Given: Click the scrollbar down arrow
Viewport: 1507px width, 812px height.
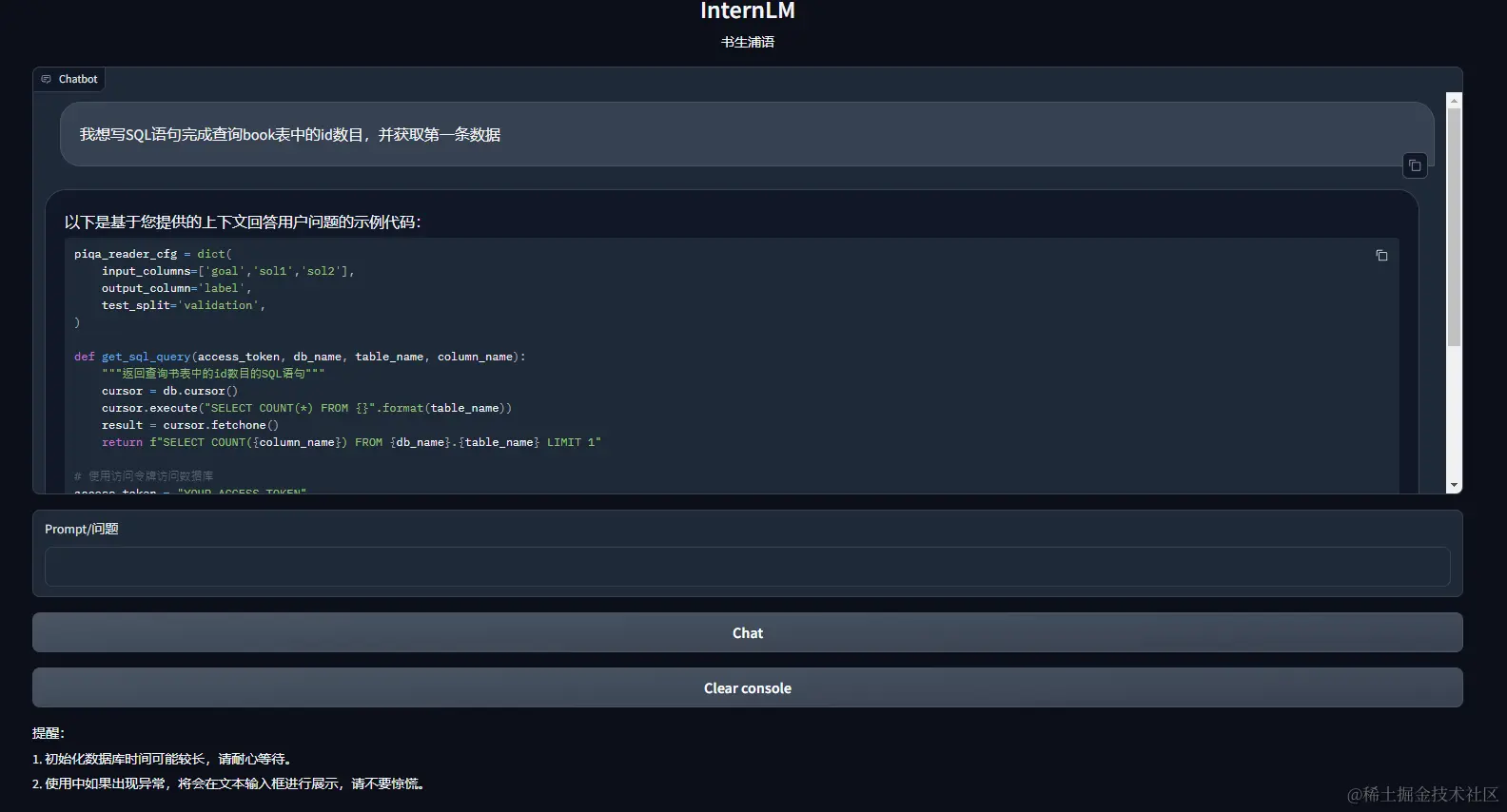Looking at the screenshot, I should click(1453, 485).
